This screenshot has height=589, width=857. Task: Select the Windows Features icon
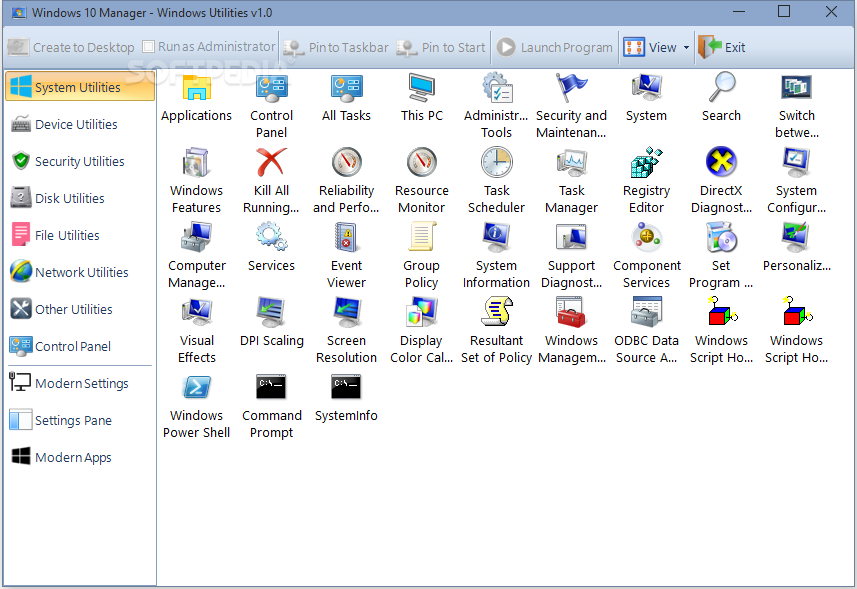tap(196, 162)
